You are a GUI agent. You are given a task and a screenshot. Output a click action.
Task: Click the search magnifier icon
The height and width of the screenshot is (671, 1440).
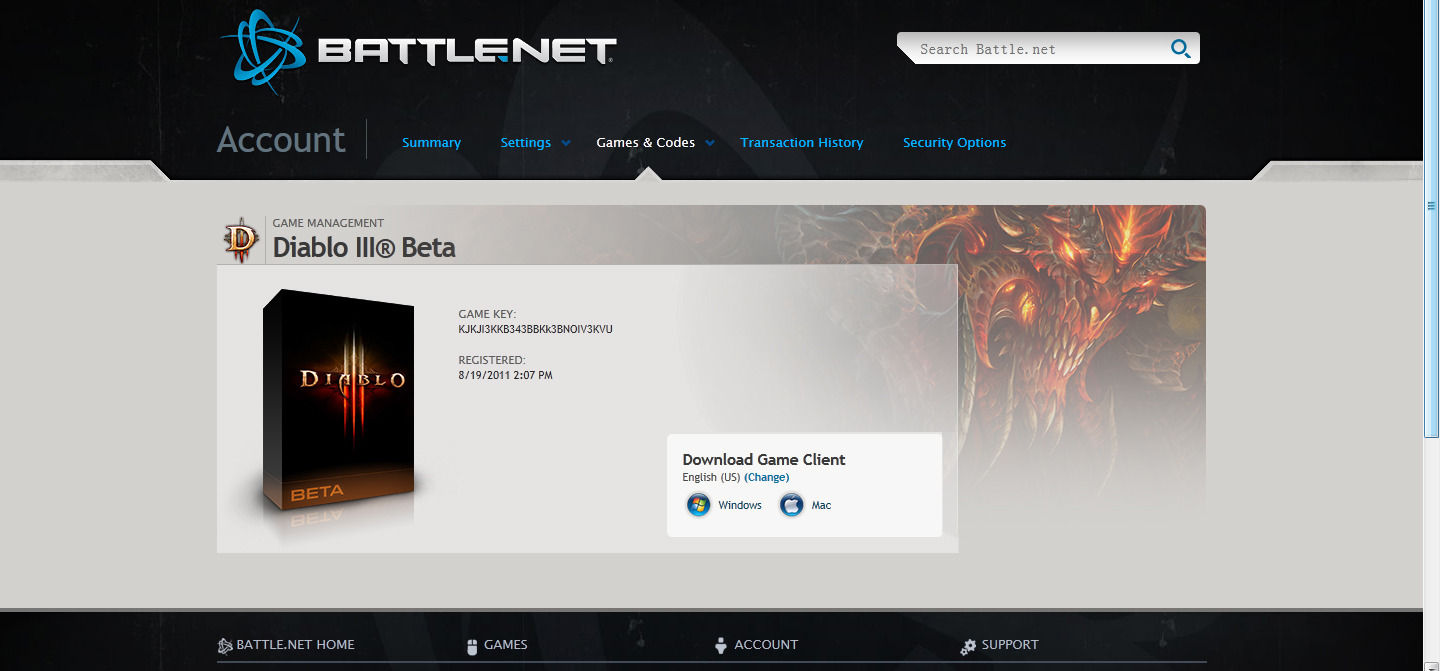[1180, 49]
